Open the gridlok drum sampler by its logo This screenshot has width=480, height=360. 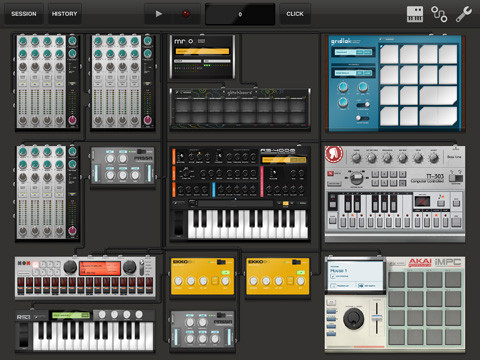tap(341, 41)
